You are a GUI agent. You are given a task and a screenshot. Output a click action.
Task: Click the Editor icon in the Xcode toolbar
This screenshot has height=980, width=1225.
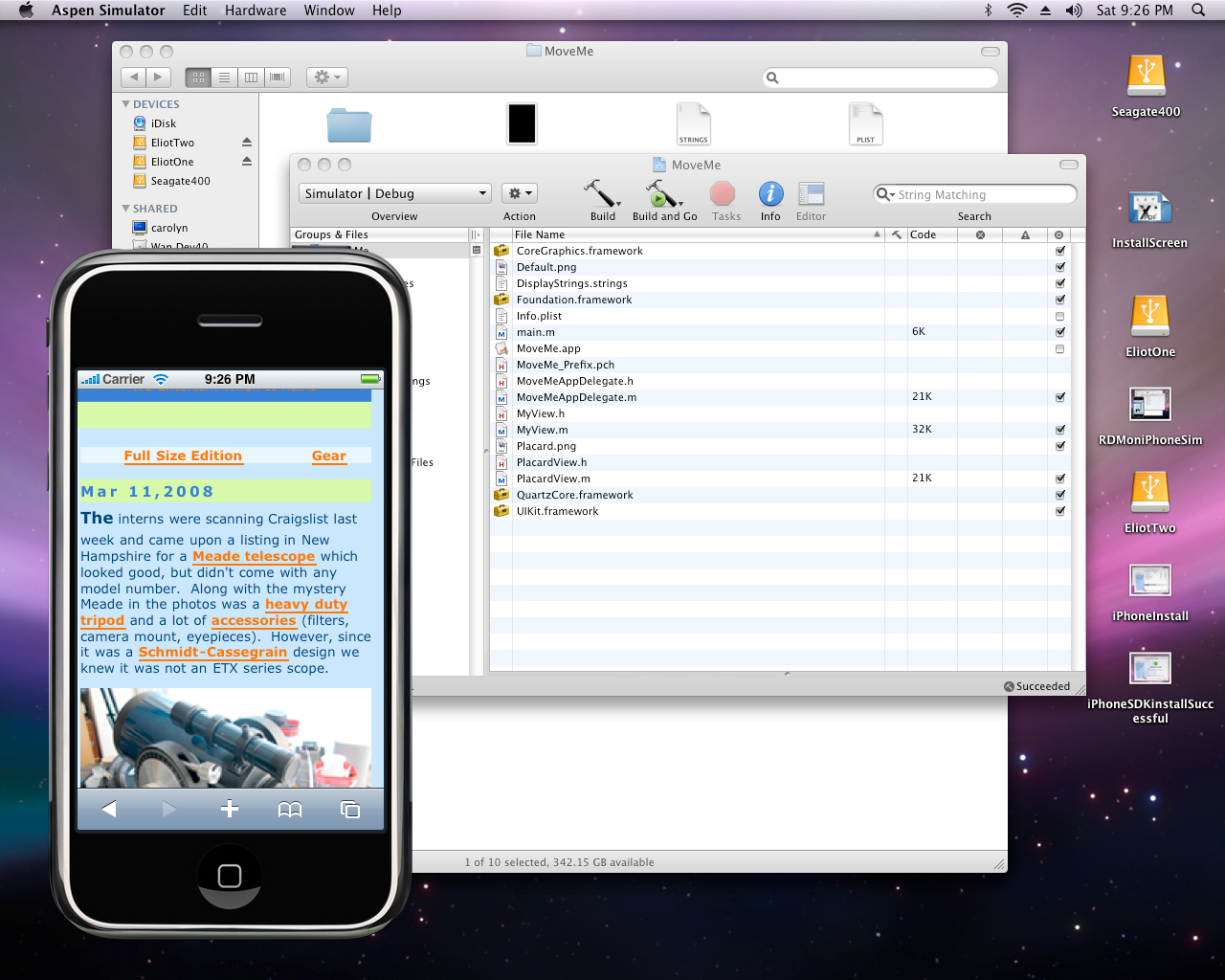pyautogui.click(x=811, y=194)
